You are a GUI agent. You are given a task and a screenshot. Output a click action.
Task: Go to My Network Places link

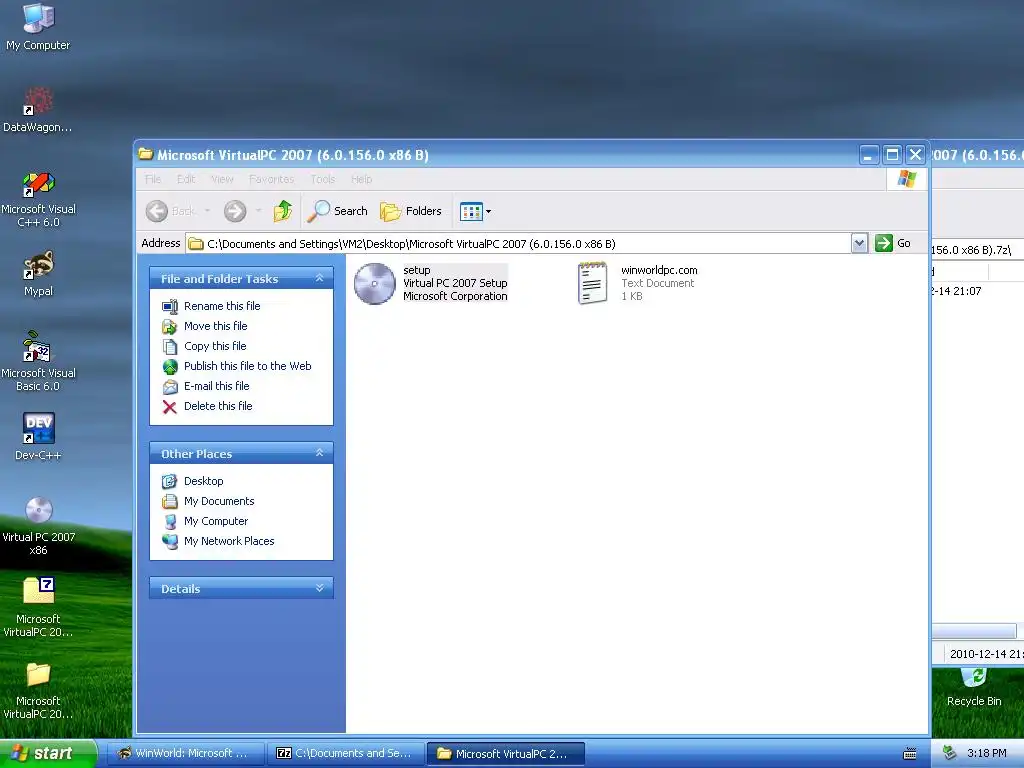[229, 541]
